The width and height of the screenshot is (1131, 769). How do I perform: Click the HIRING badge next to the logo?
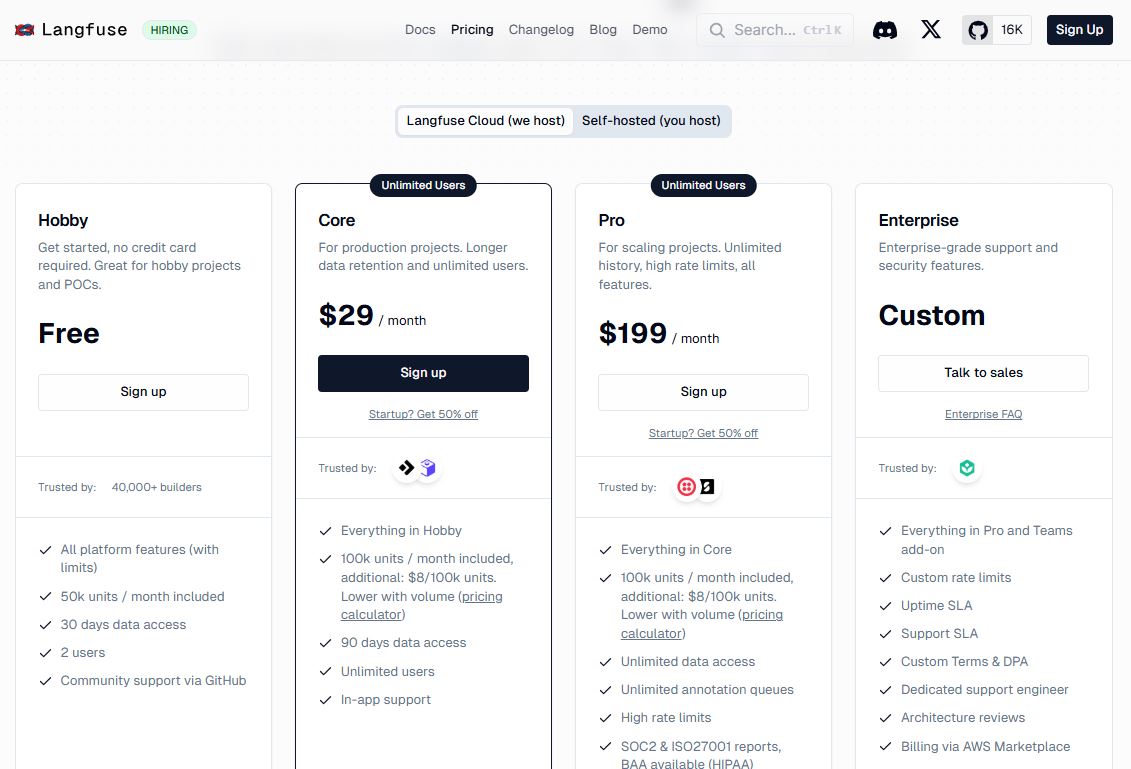(169, 29)
